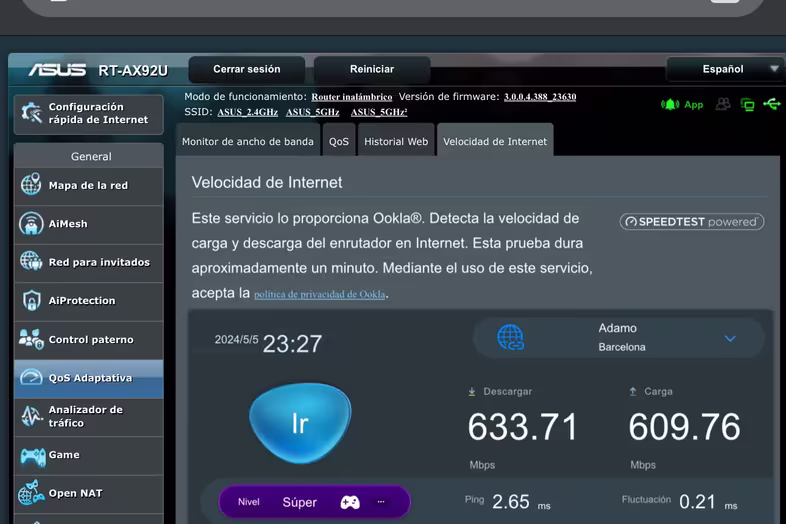Click the gamepad icon in Nivel Súper bar
Viewport: 786px width, 524px height.
pyautogui.click(x=350, y=501)
